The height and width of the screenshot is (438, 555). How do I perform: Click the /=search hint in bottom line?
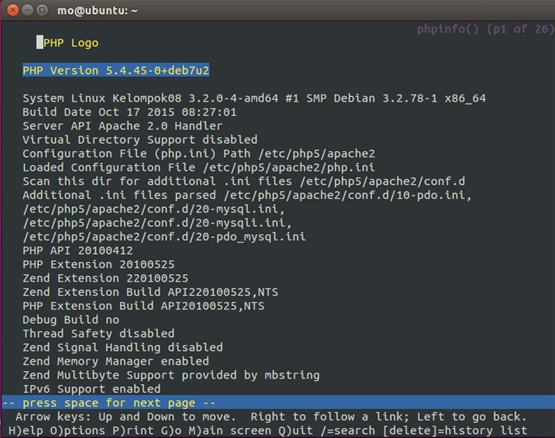[348, 431]
